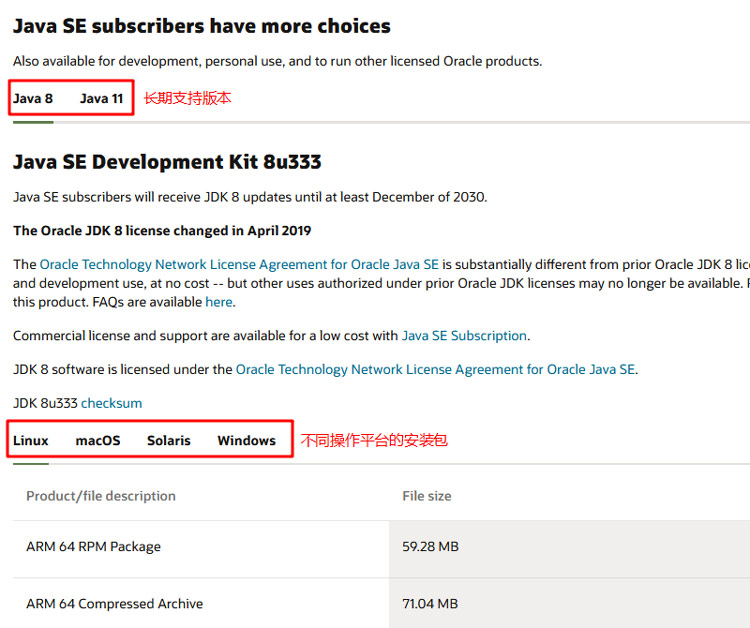This screenshot has width=750, height=628.
Task: Show Solaris installation packages
Action: click(168, 441)
